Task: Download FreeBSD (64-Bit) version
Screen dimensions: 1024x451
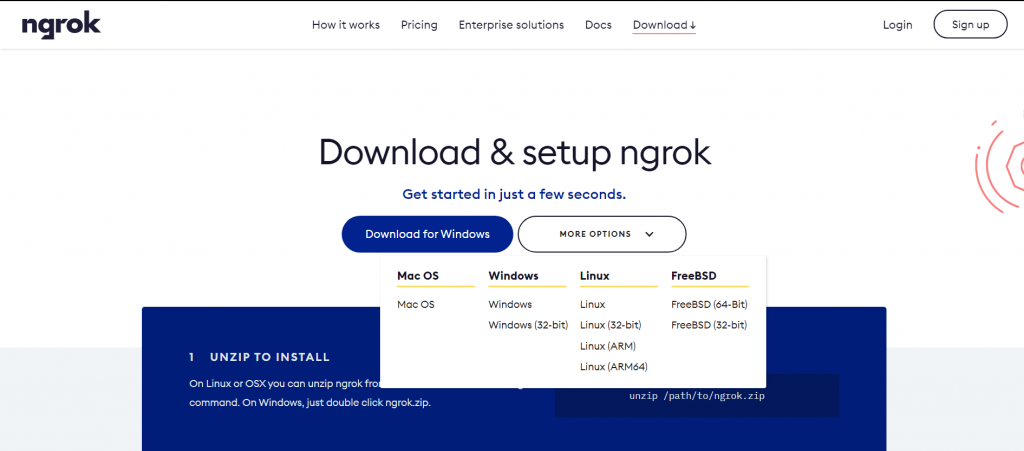Action: [709, 304]
